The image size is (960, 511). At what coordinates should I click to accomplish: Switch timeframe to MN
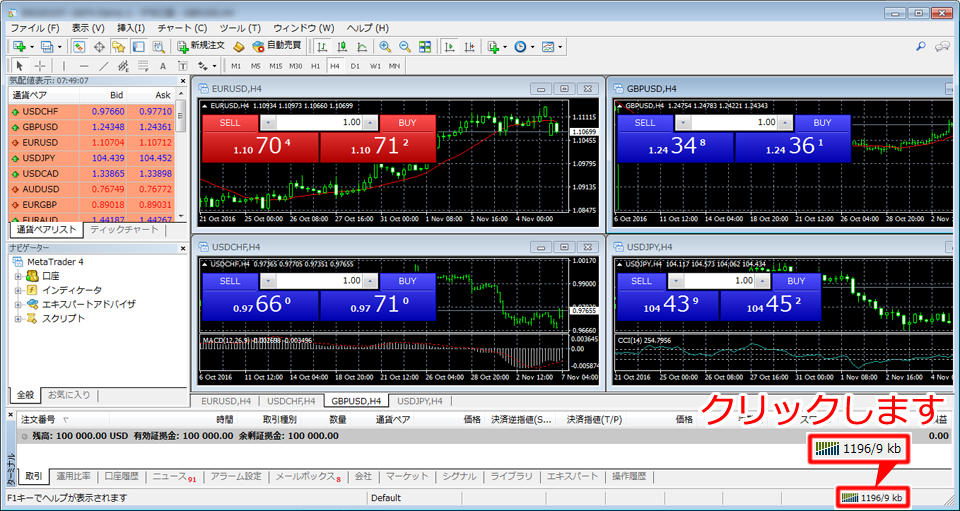[x=394, y=65]
